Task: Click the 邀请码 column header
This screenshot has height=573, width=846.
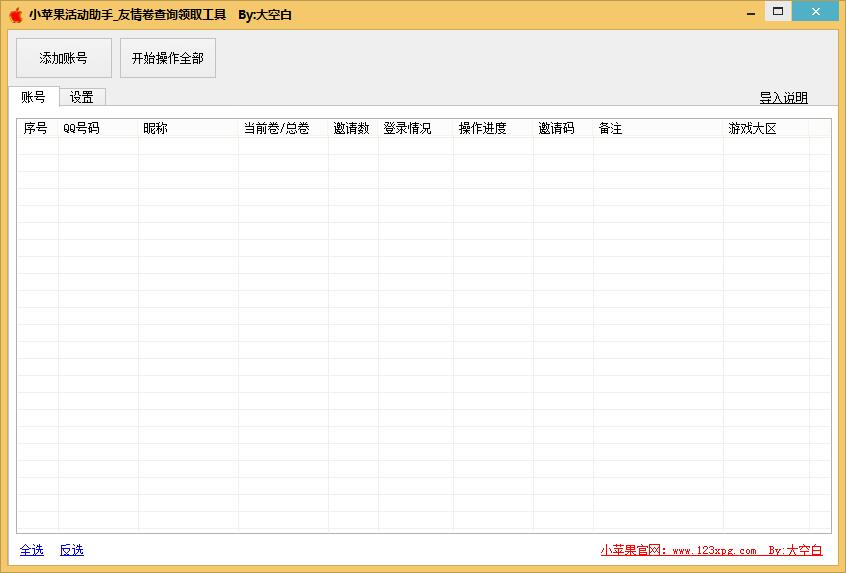Action: point(557,129)
